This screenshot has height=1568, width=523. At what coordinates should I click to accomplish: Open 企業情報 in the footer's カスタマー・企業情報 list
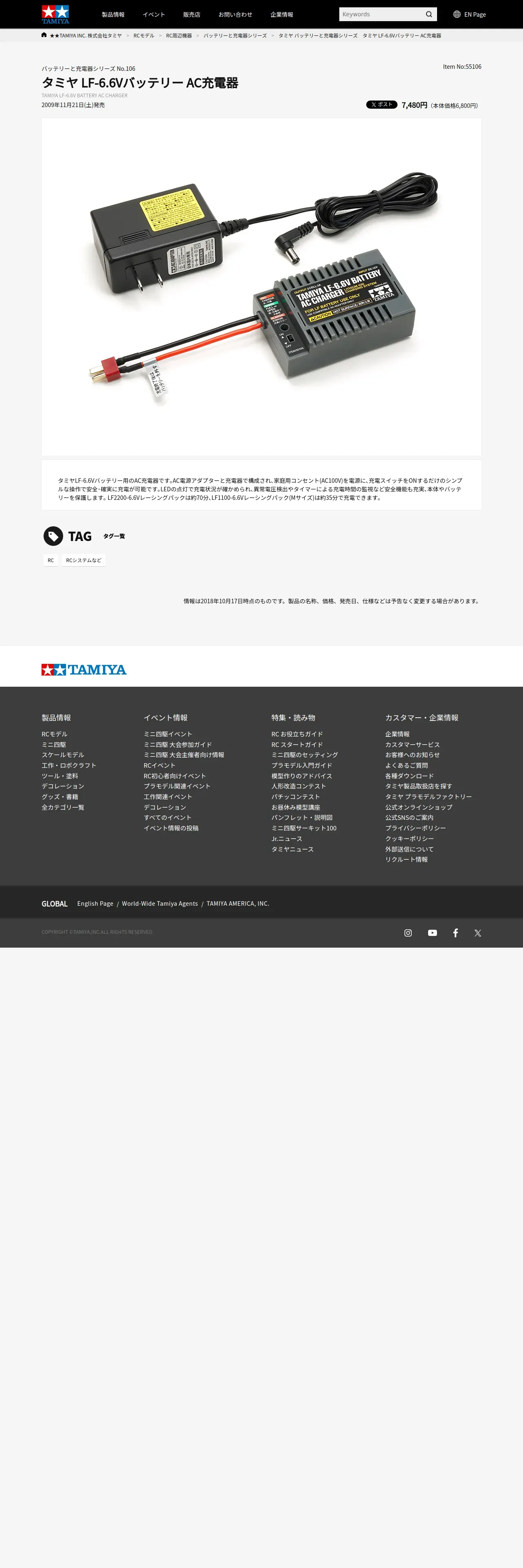[x=397, y=734]
